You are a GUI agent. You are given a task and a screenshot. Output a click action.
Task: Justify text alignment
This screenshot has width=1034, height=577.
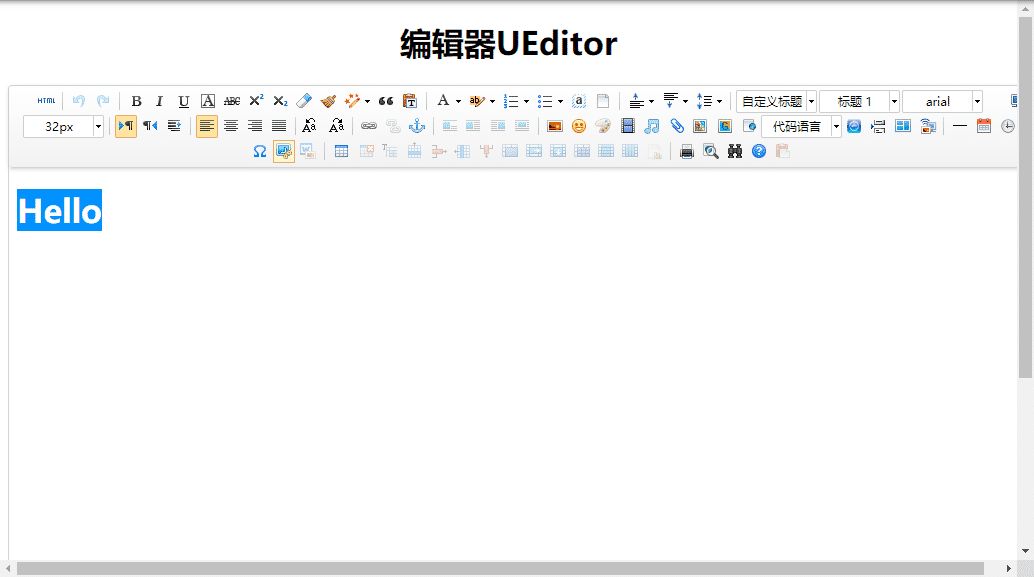pos(279,126)
